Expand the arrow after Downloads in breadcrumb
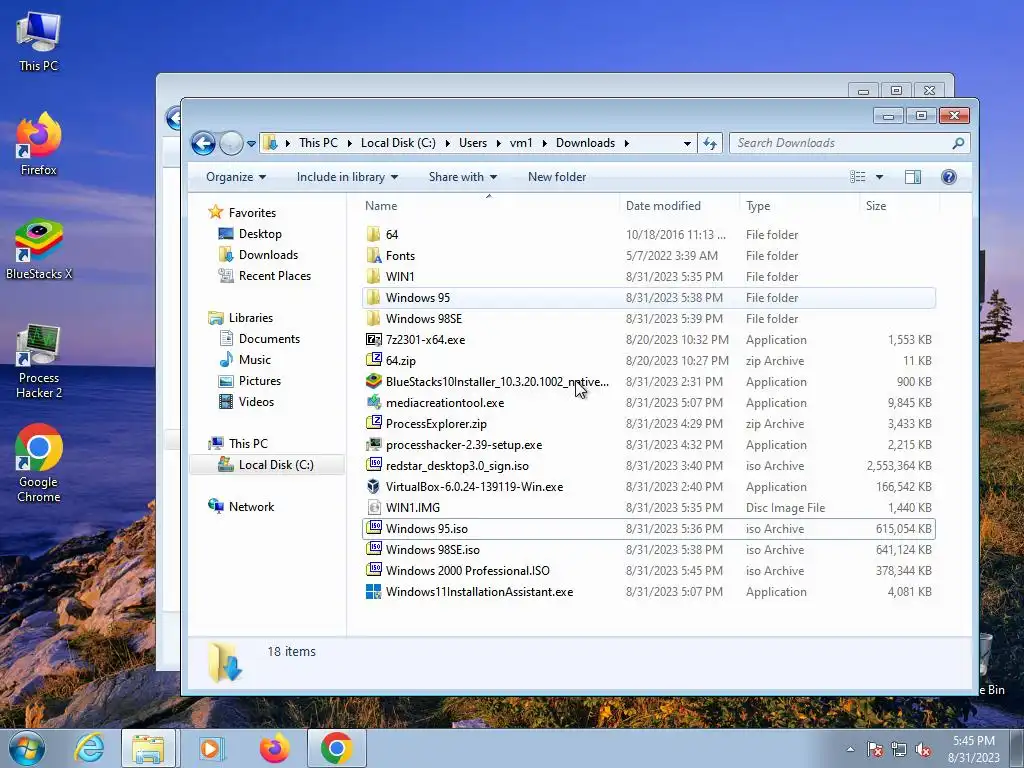This screenshot has width=1024, height=768. [x=627, y=143]
